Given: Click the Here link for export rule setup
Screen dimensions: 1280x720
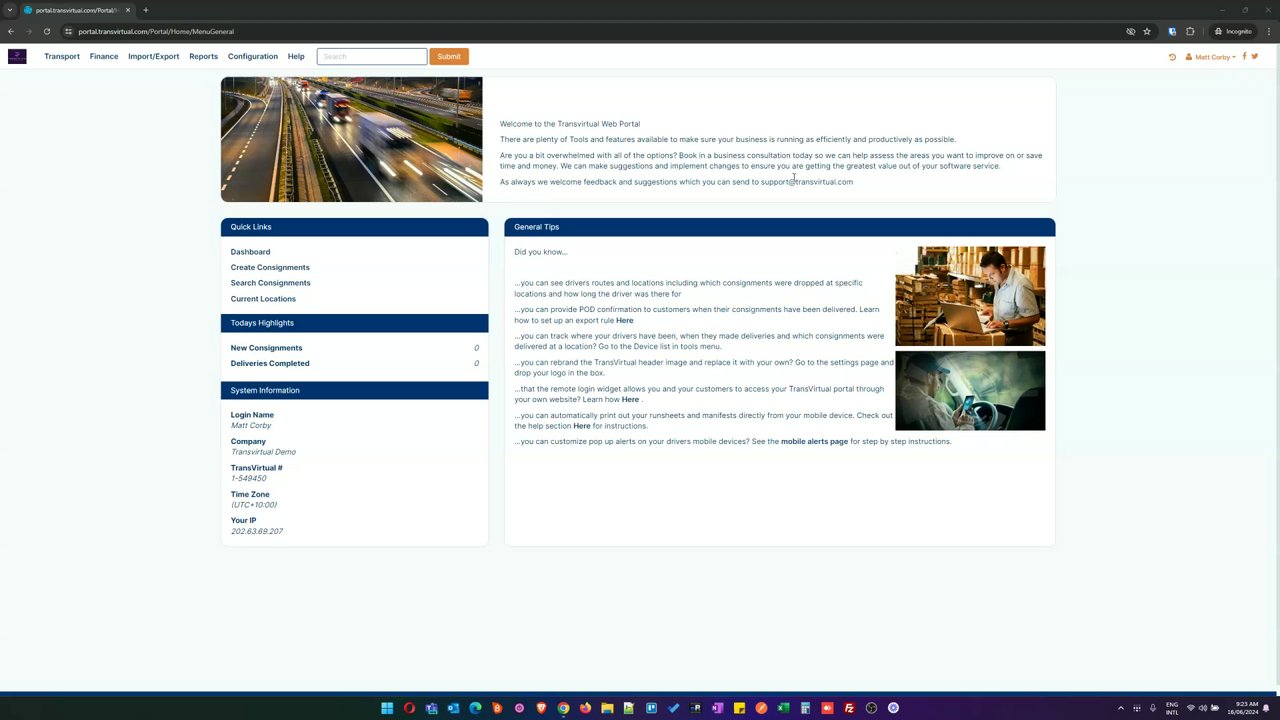Looking at the screenshot, I should coord(625,321).
